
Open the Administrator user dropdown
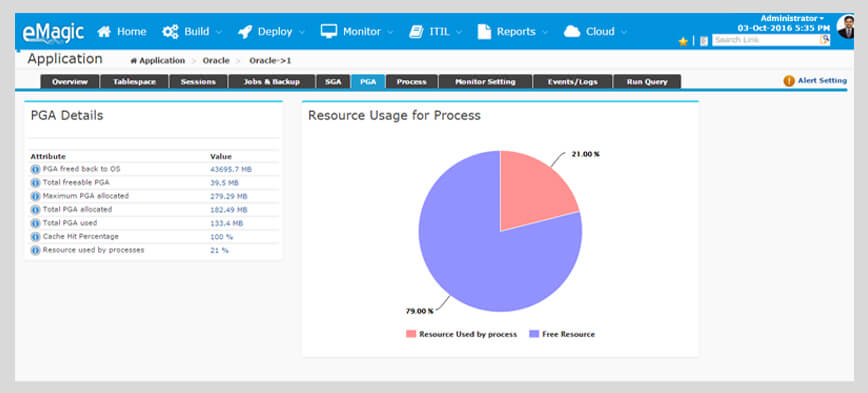[x=792, y=18]
